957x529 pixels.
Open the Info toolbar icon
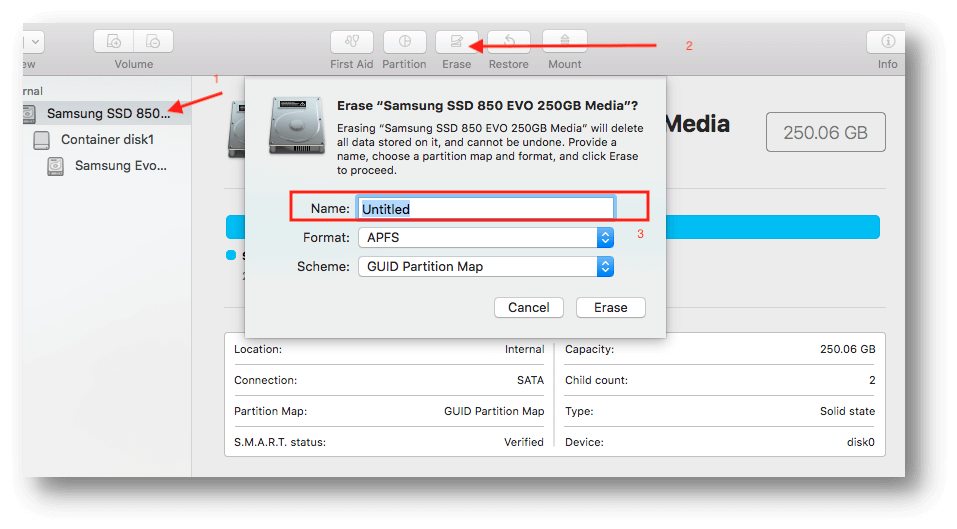tap(887, 41)
